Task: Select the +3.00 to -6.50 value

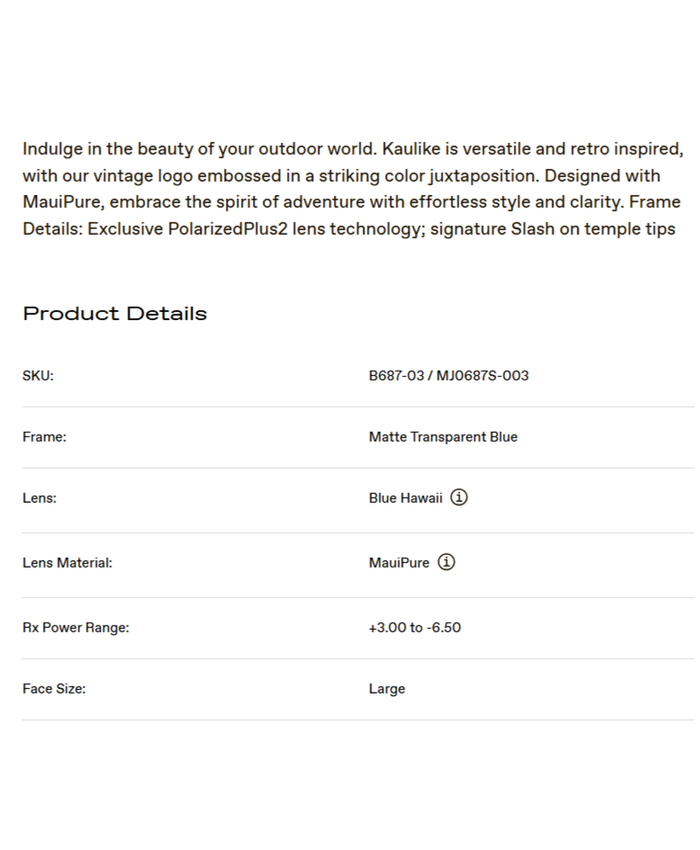Action: 415,628
